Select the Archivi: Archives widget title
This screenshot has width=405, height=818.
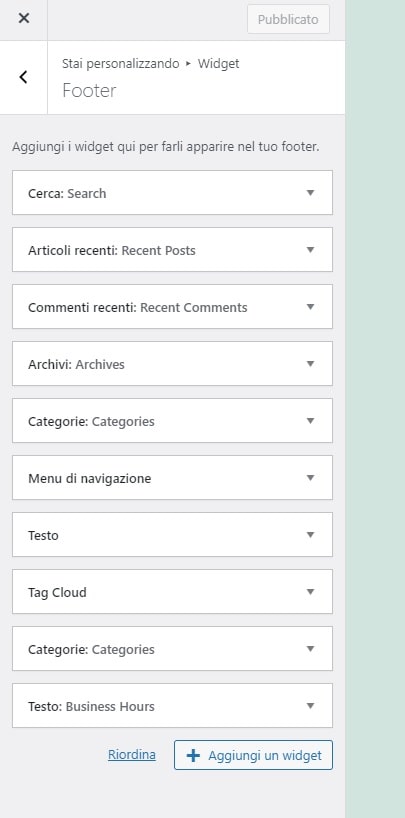(76, 364)
